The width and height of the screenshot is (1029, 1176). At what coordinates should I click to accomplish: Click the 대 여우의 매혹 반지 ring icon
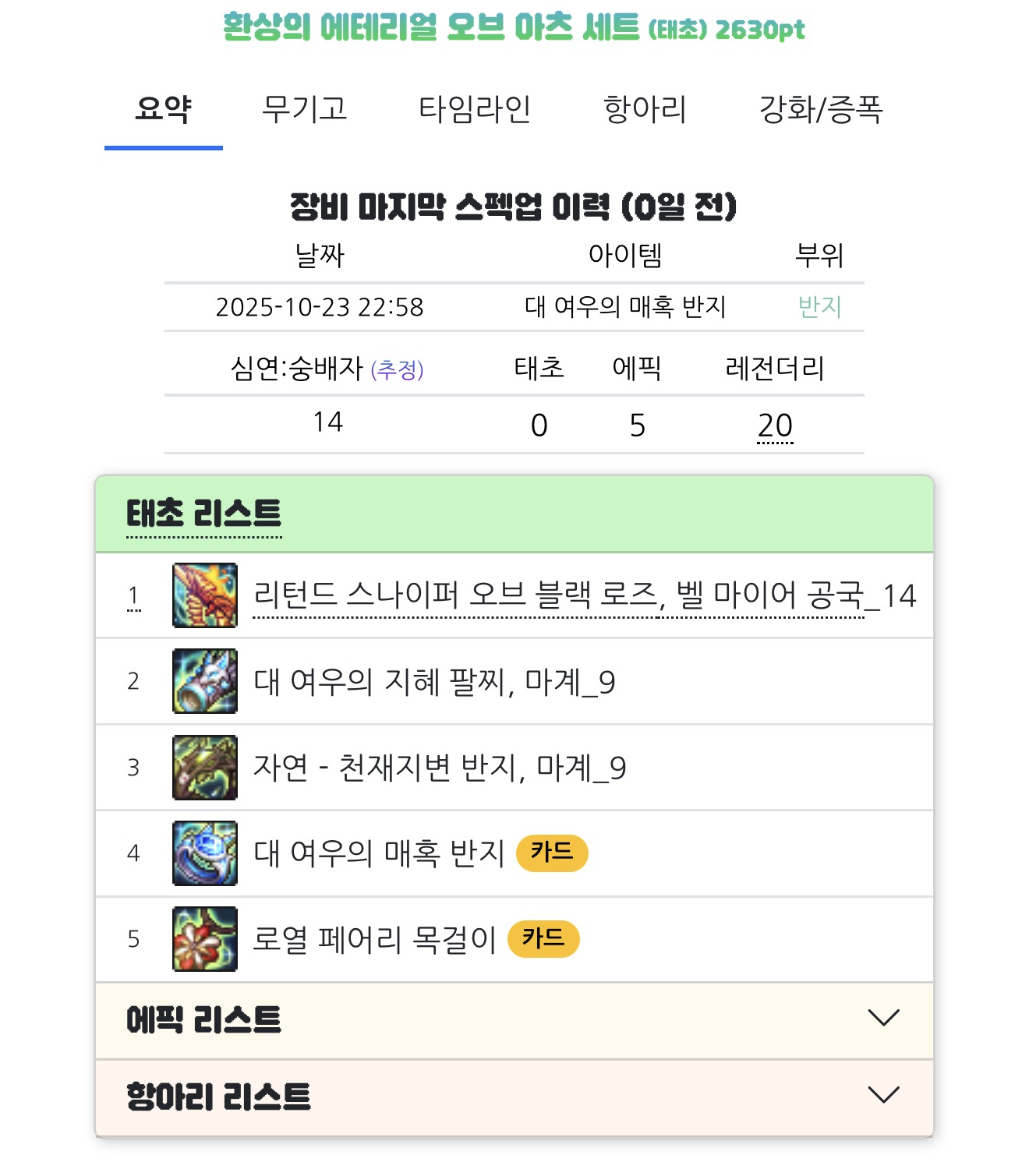click(x=205, y=853)
